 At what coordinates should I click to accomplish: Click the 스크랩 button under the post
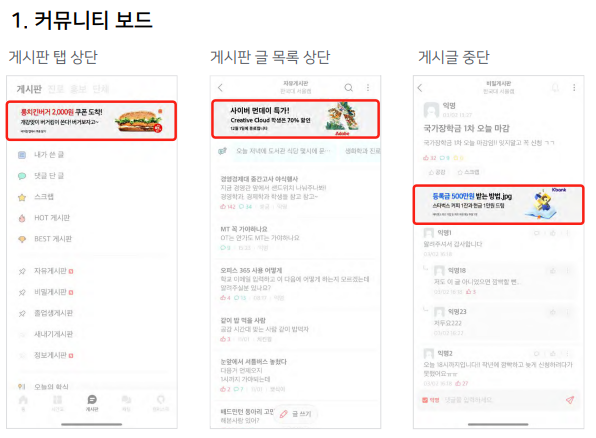[468, 172]
